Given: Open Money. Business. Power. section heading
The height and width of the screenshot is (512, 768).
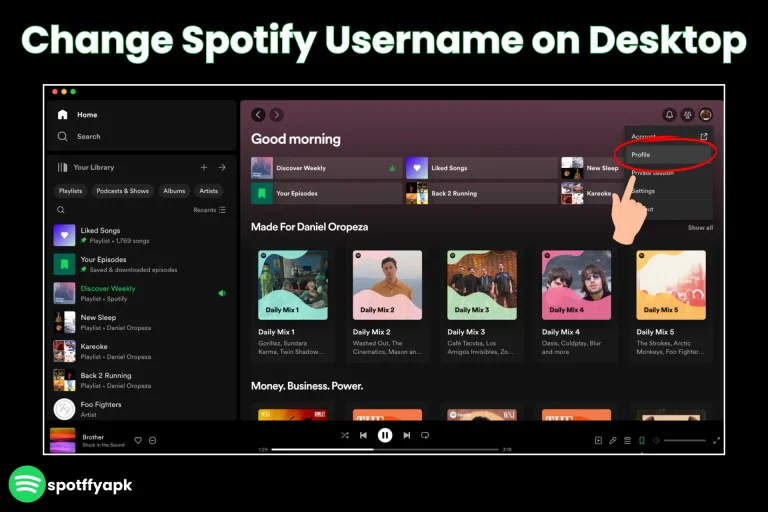Looking at the screenshot, I should [x=307, y=386].
